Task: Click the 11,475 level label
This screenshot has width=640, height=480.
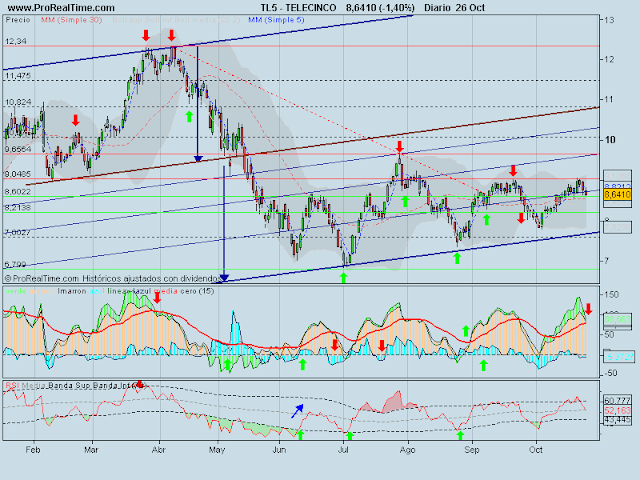Action: [18, 76]
